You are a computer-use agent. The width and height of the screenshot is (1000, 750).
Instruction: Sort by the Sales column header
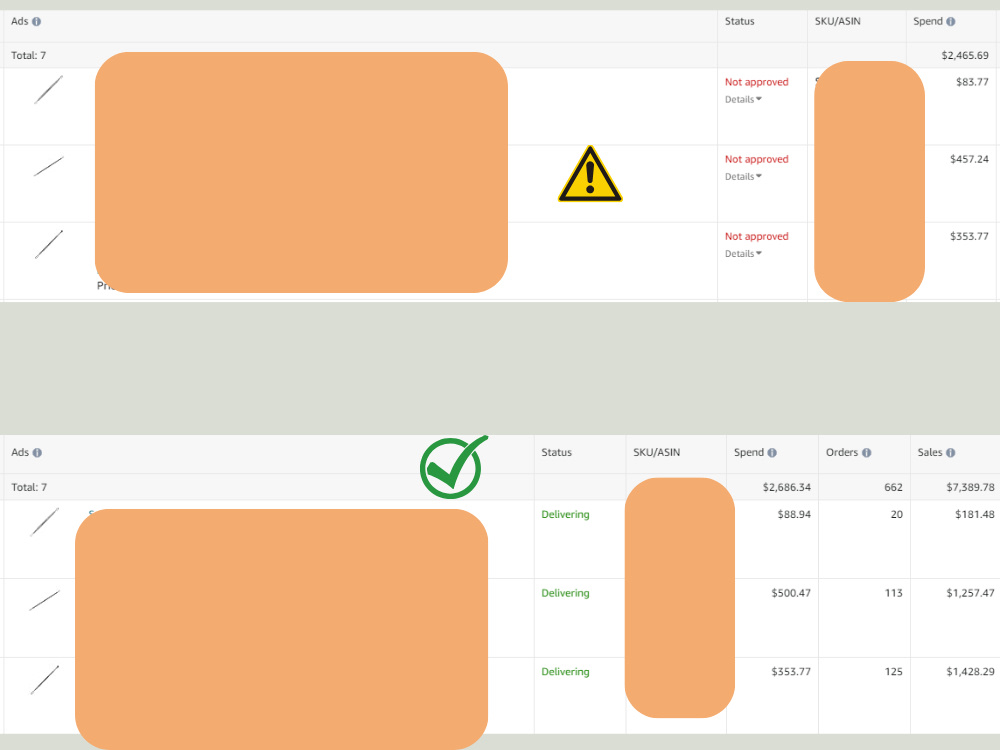tap(930, 453)
